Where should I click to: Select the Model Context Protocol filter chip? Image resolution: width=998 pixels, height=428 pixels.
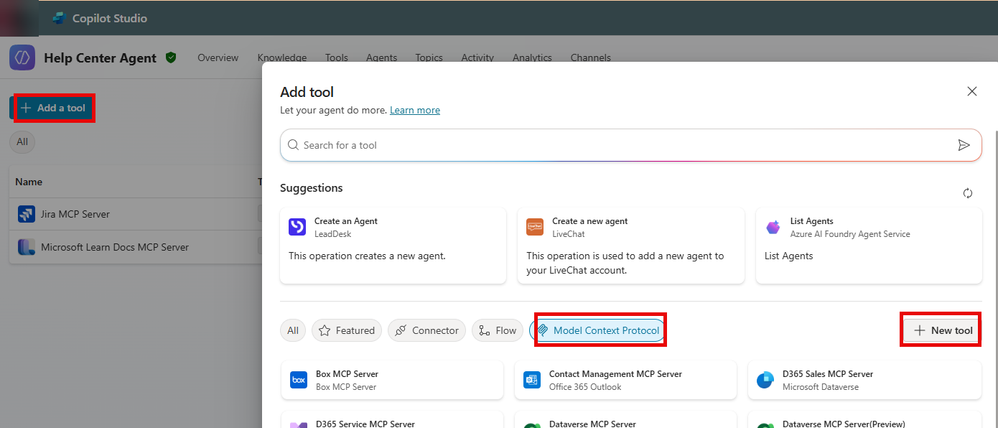point(597,331)
